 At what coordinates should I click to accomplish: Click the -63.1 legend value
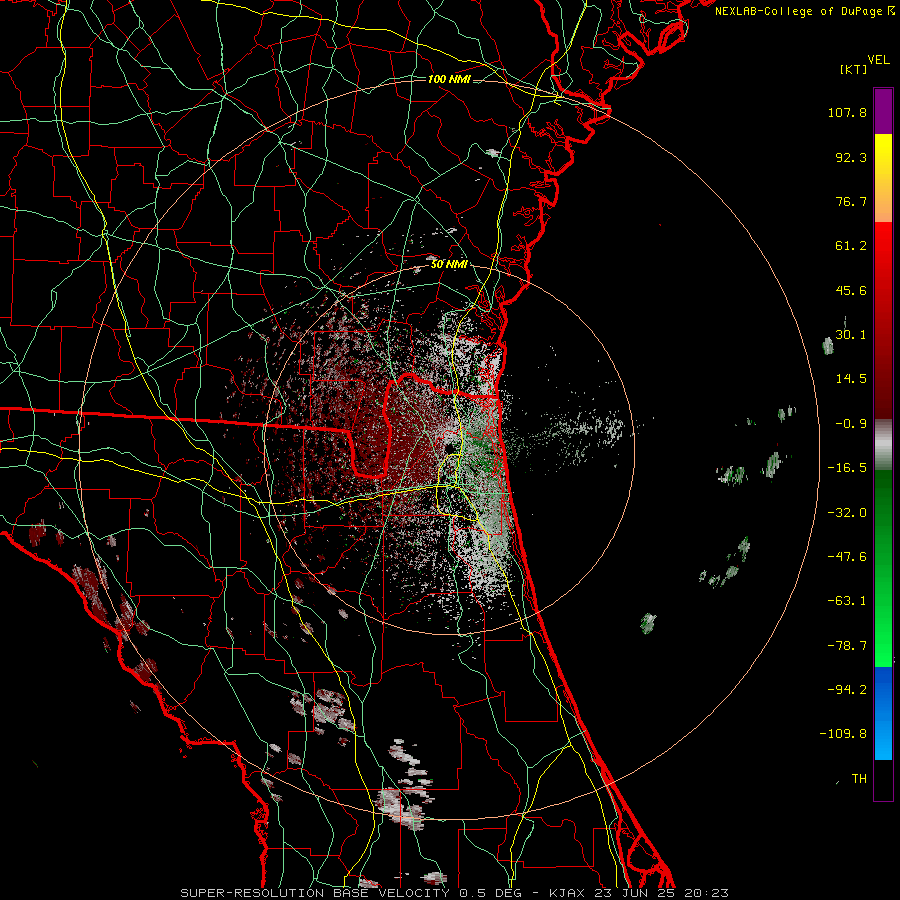point(847,601)
